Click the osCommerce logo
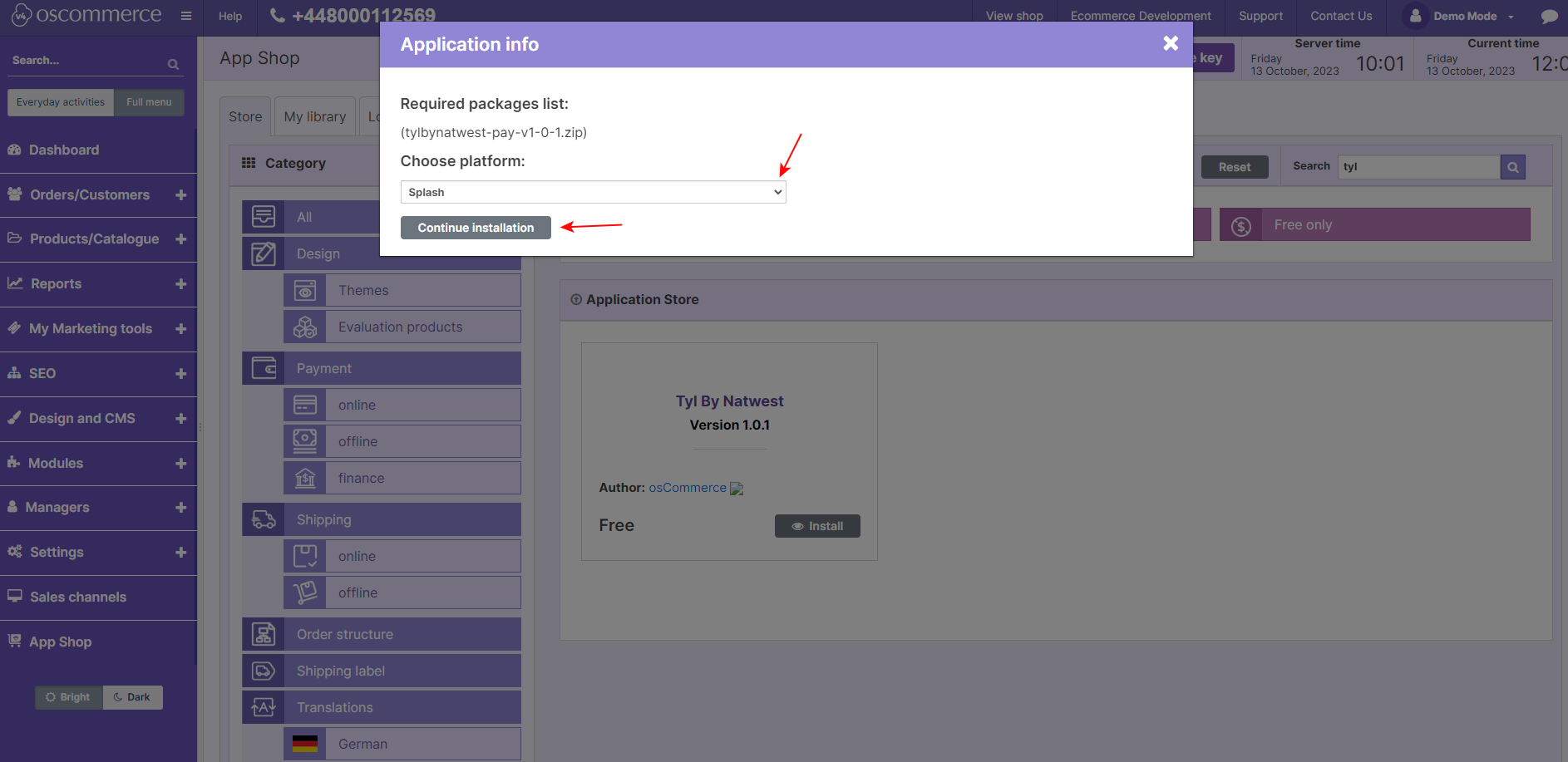This screenshot has width=1568, height=762. pyautogui.click(x=86, y=15)
